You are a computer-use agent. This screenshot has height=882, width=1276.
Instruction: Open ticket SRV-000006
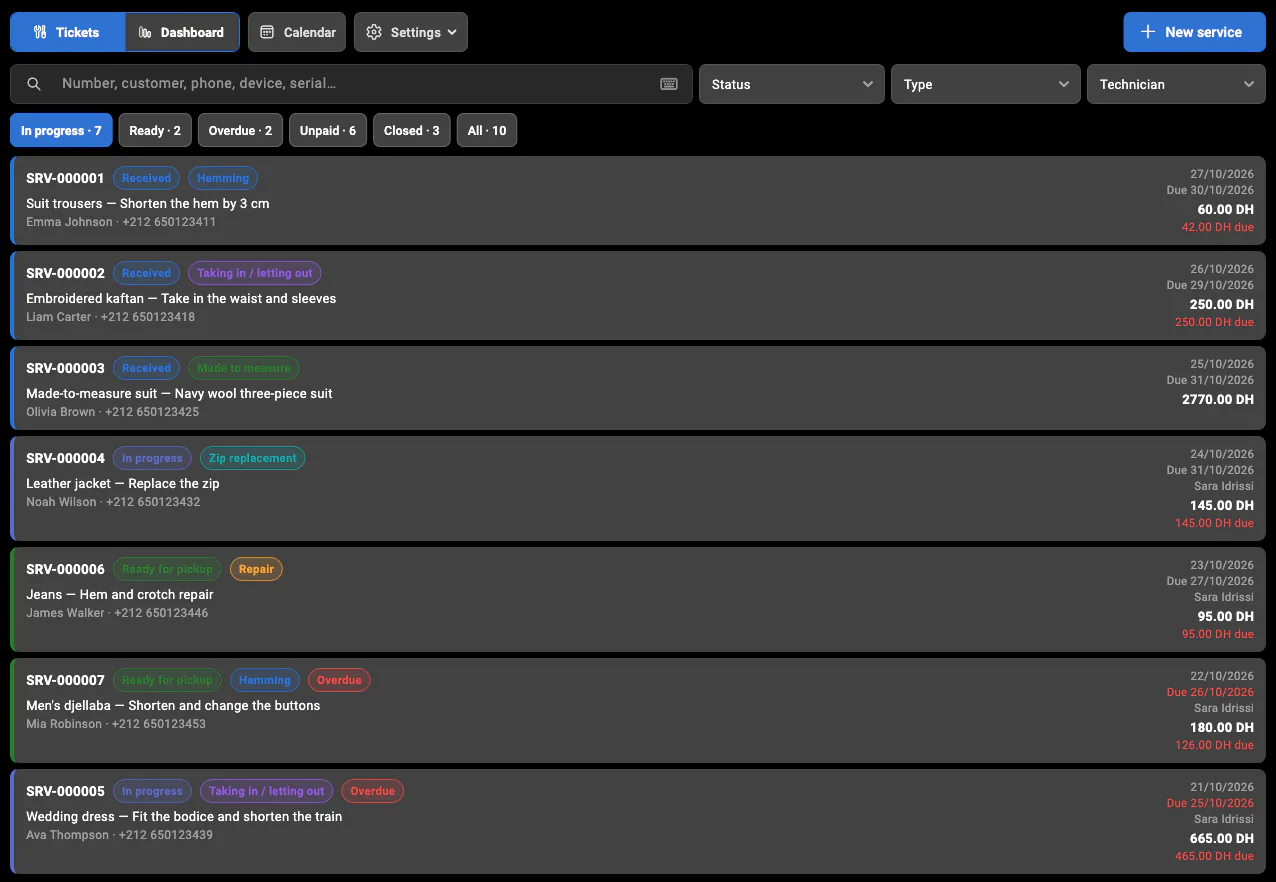(x=638, y=599)
